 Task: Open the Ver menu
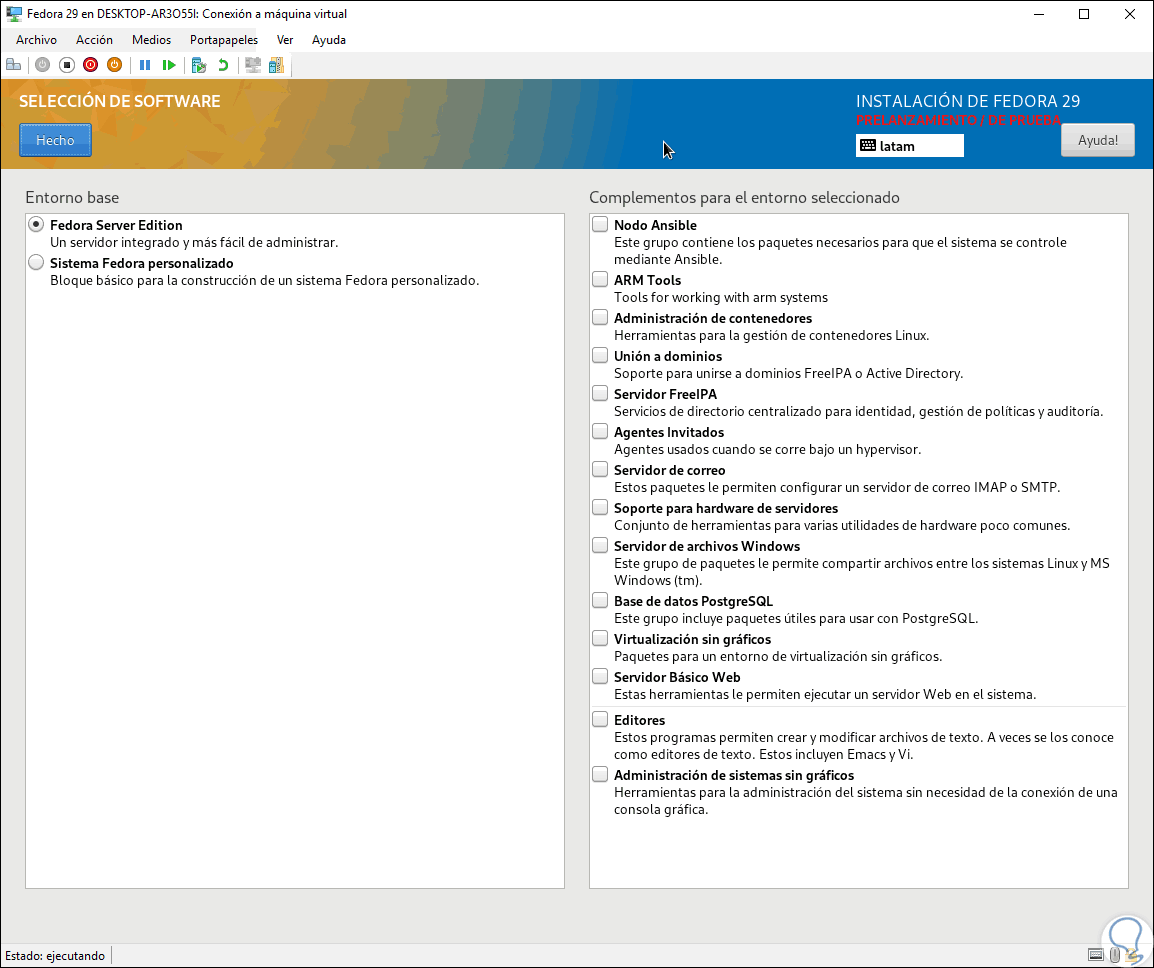(x=285, y=40)
